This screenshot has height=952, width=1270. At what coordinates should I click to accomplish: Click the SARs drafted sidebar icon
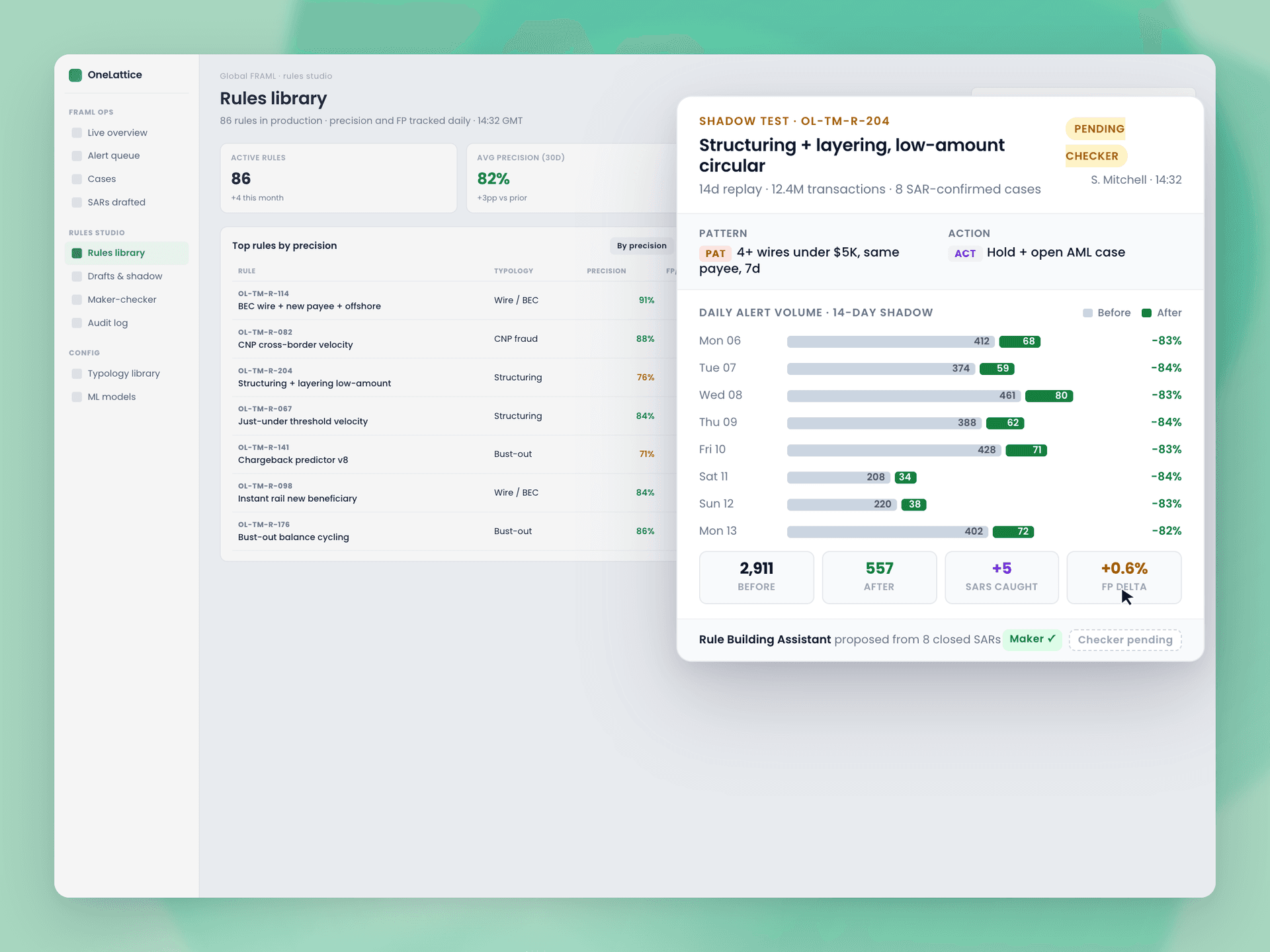tap(77, 202)
